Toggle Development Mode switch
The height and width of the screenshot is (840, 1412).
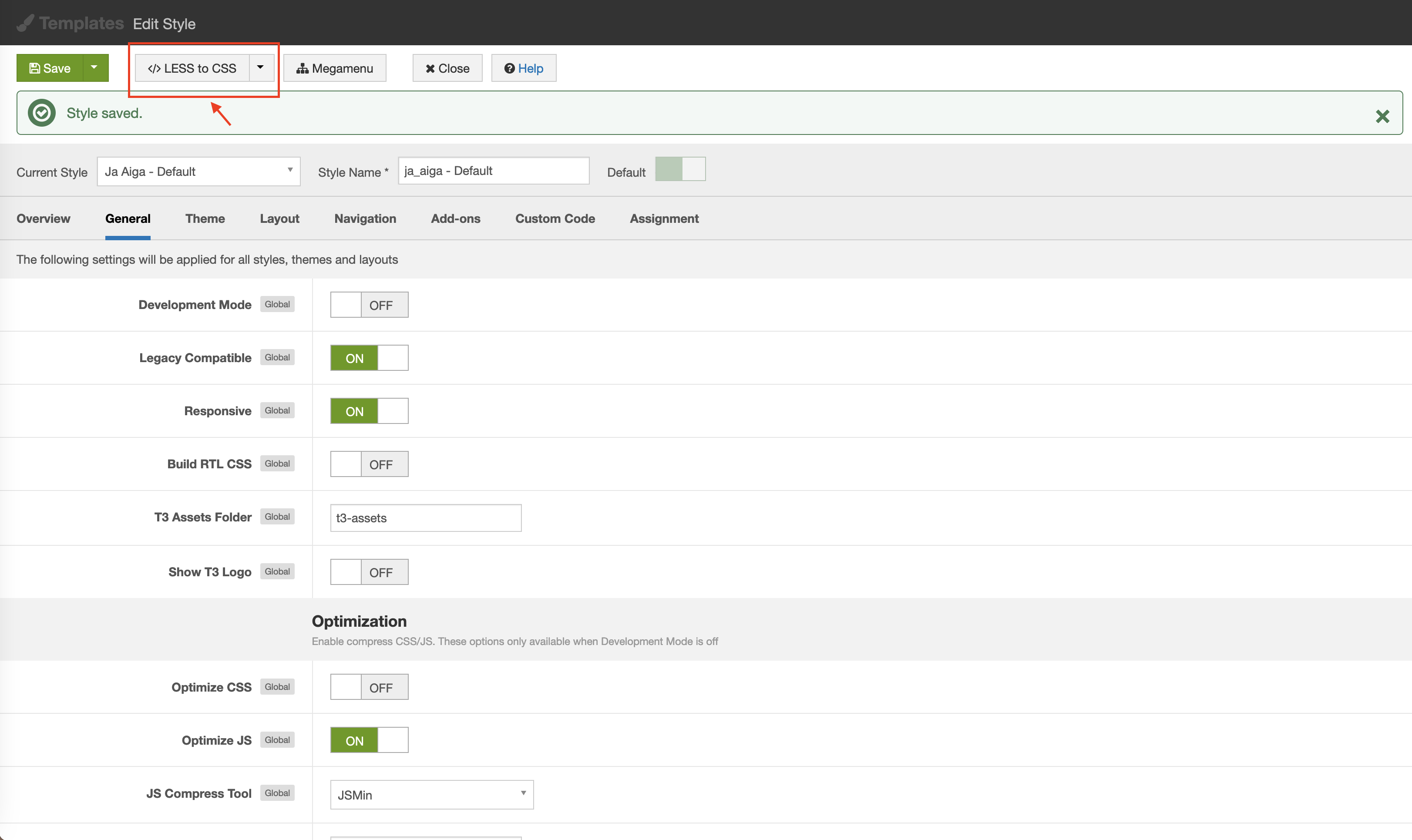[x=369, y=305]
